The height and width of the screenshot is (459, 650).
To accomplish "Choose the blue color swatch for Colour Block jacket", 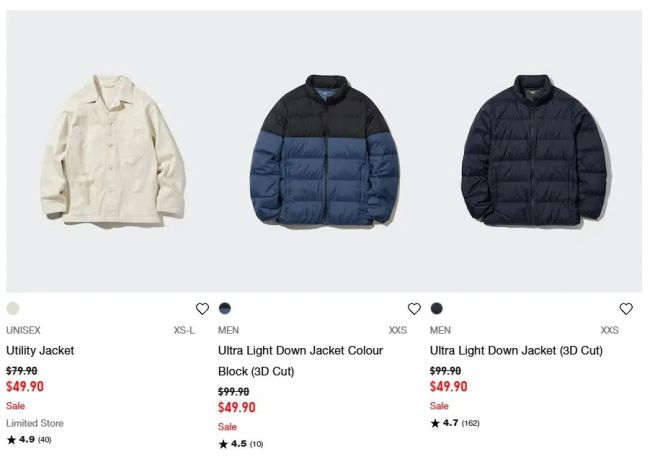I will pyautogui.click(x=225, y=308).
